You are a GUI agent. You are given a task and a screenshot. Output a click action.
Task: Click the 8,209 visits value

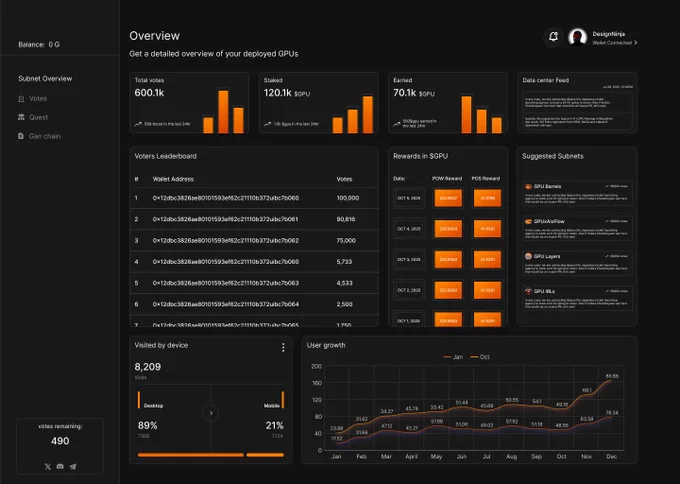click(x=147, y=367)
